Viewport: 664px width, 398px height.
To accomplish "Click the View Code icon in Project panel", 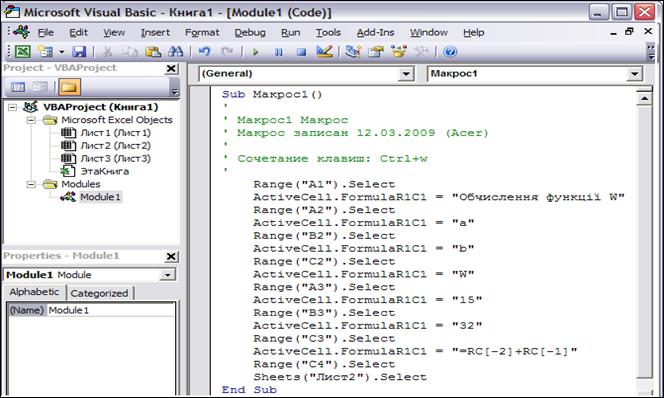I will 18,87.
